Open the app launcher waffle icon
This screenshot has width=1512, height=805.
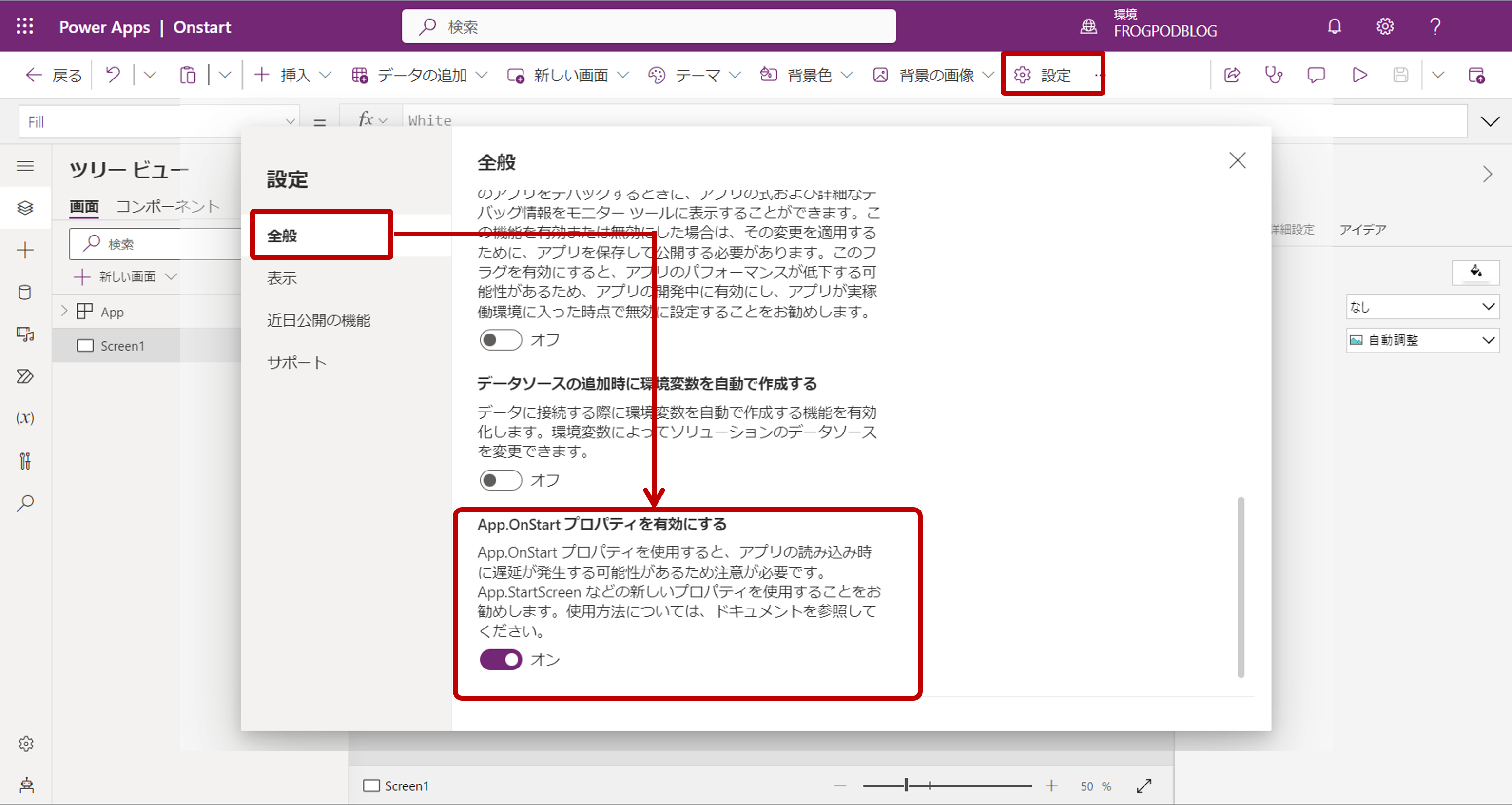[25, 26]
